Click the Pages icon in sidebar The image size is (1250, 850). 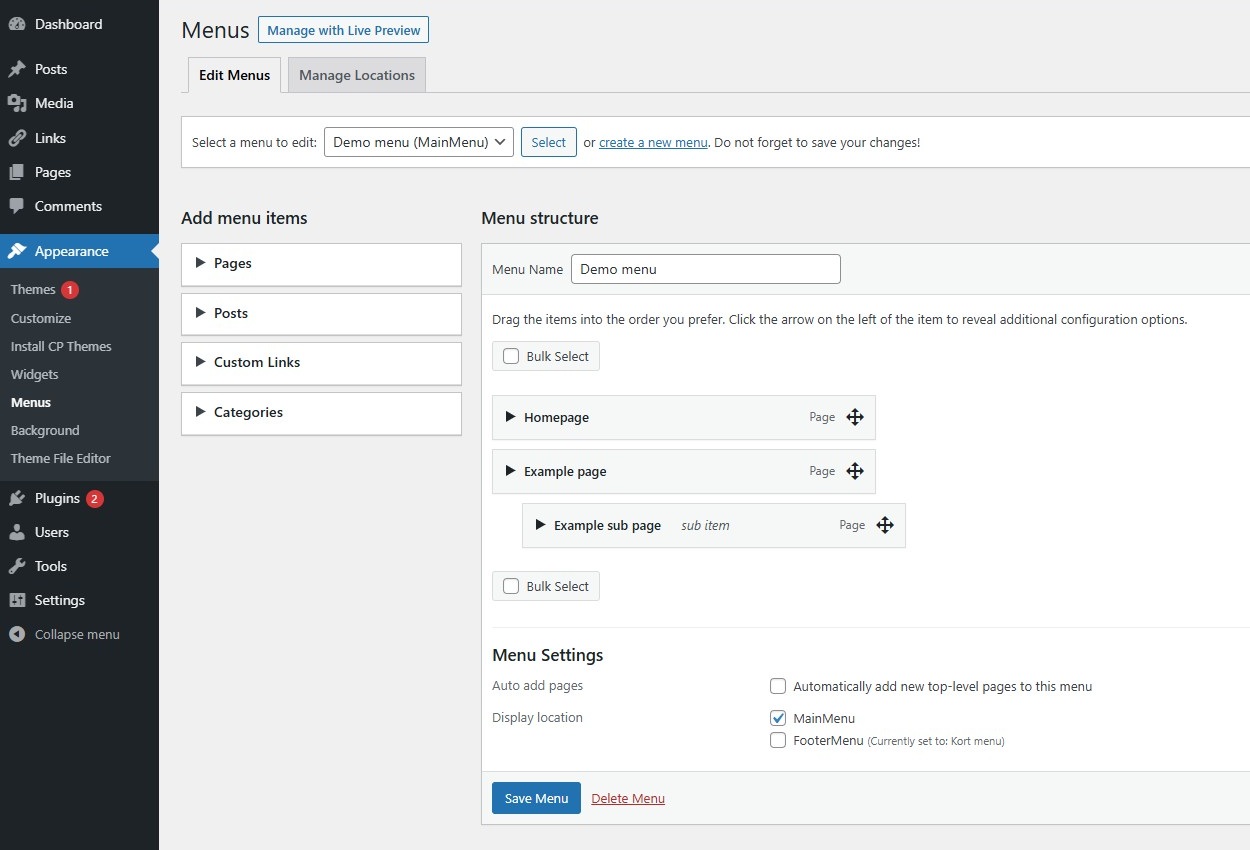click(x=17, y=172)
